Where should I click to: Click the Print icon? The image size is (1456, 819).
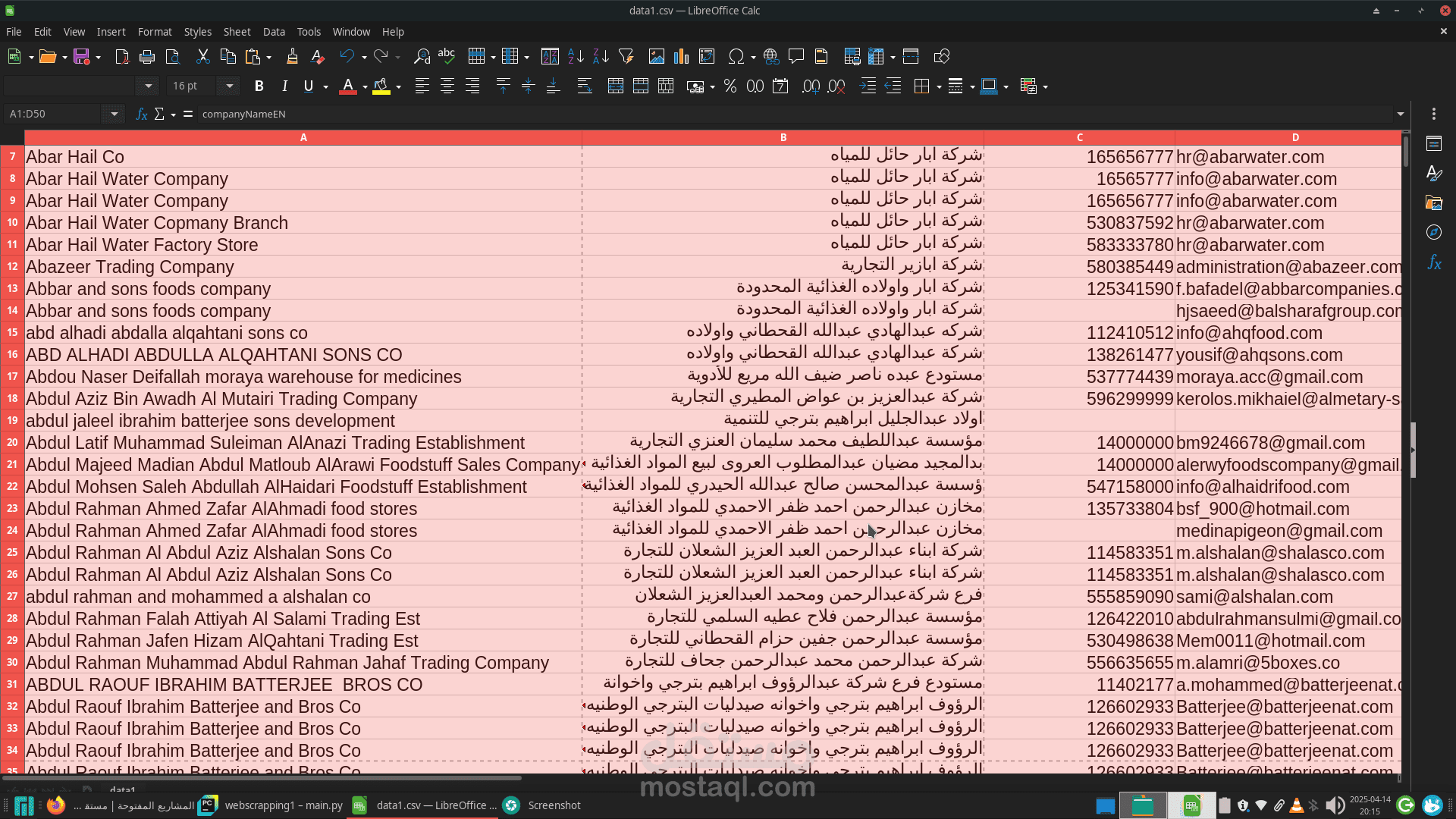(x=147, y=56)
